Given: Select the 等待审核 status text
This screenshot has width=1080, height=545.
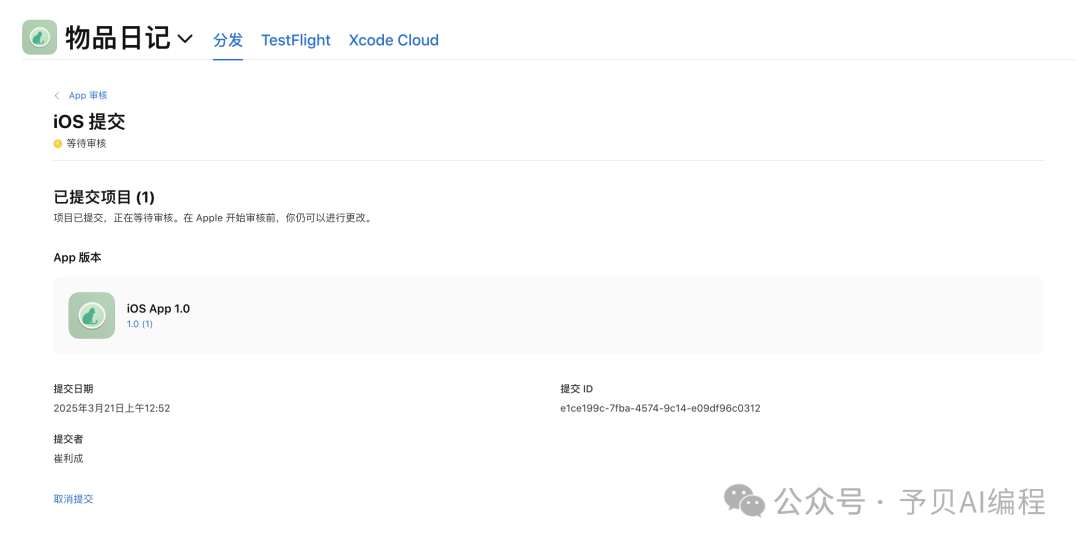Looking at the screenshot, I should point(86,144).
